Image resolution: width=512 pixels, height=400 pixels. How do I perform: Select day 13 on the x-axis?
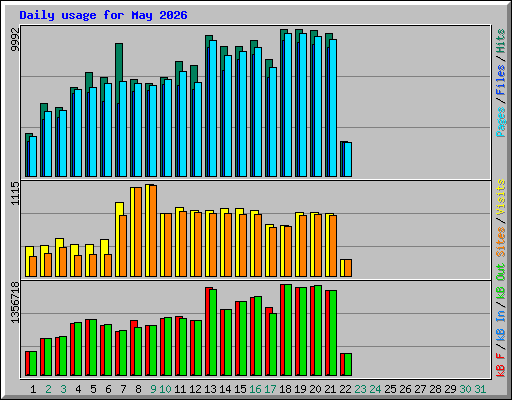210,389
